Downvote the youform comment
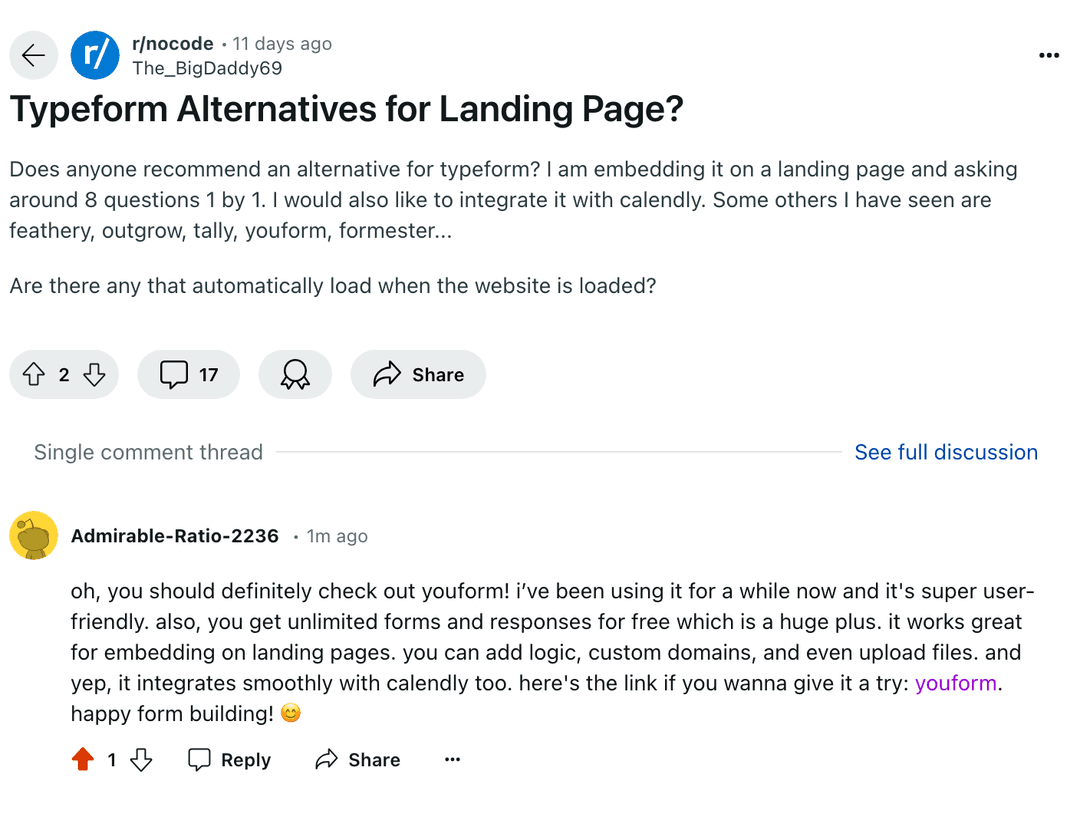 click(141, 759)
